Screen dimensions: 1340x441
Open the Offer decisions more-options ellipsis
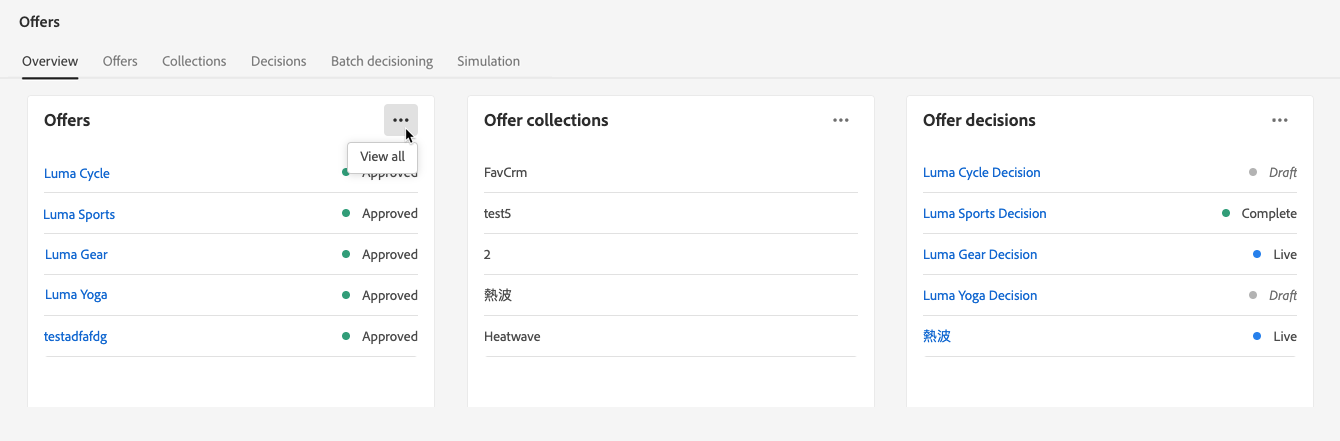click(x=1280, y=120)
